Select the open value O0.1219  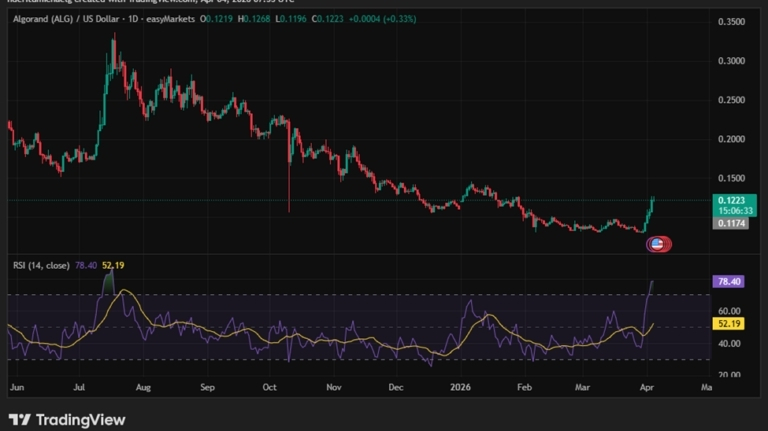click(216, 19)
